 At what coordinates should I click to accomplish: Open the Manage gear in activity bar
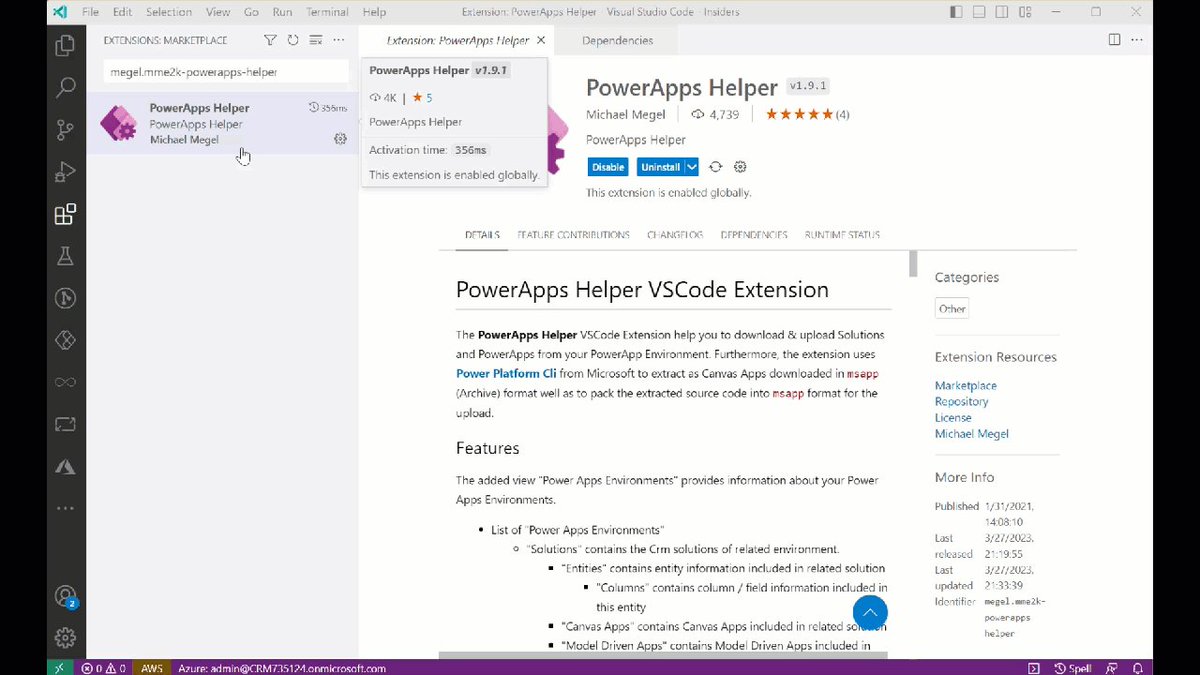click(65, 637)
